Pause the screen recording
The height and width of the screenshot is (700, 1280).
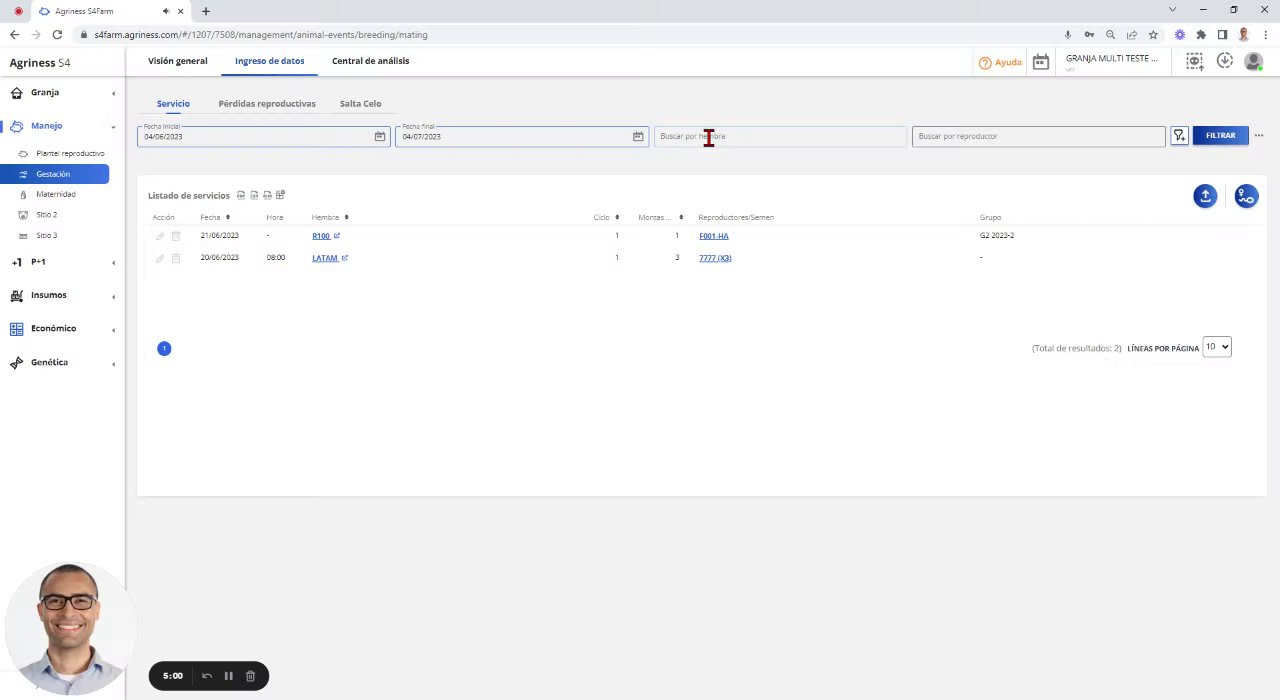pyautogui.click(x=228, y=676)
